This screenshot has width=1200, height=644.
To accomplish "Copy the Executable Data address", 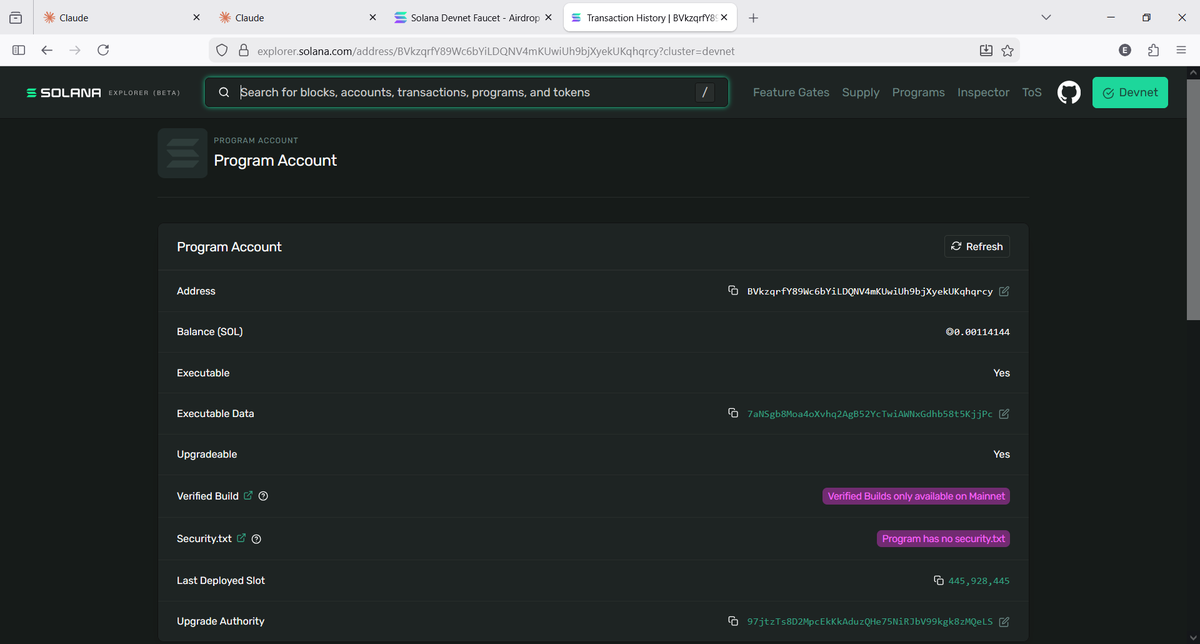I will point(733,413).
